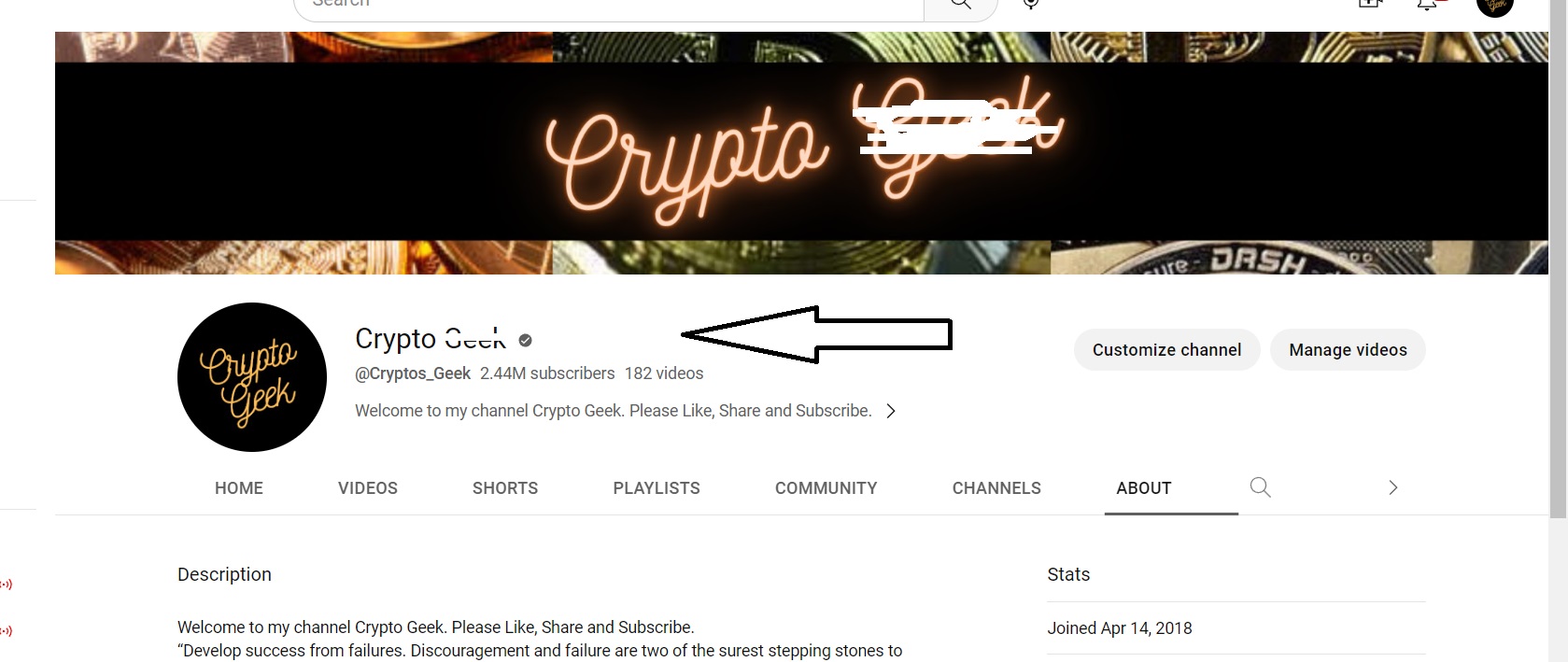Screen dimensions: 1568x662
Task: Select the HOME tab
Action: click(x=239, y=488)
